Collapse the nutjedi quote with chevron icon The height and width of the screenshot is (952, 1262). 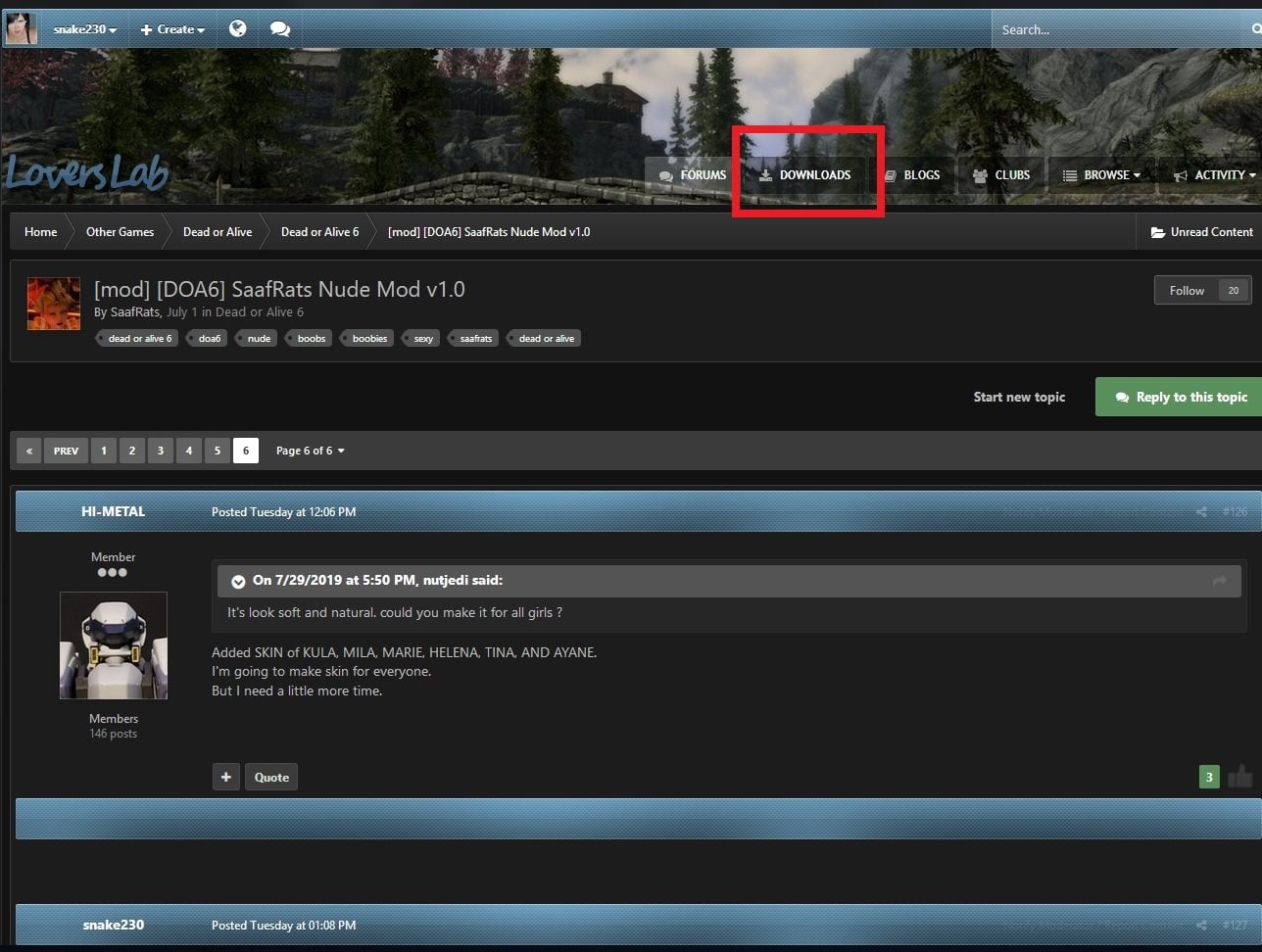point(238,581)
